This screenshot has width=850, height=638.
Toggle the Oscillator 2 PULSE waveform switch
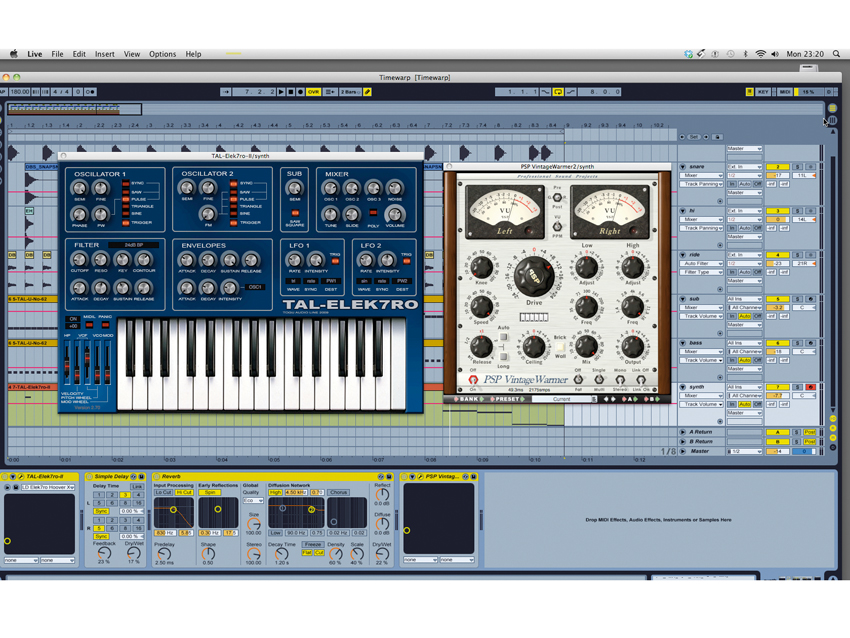point(234,199)
